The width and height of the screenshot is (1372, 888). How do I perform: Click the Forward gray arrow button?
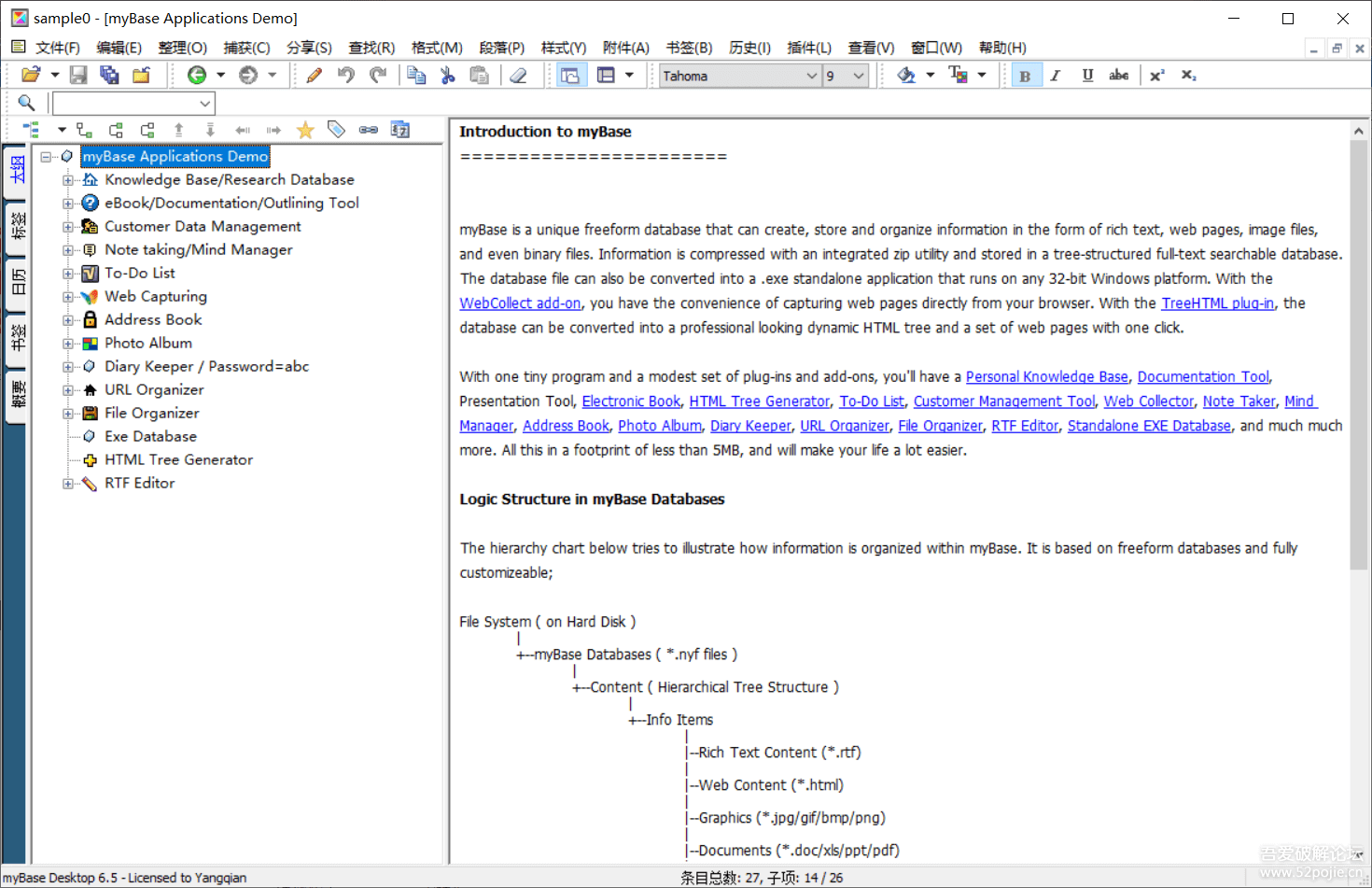(248, 76)
